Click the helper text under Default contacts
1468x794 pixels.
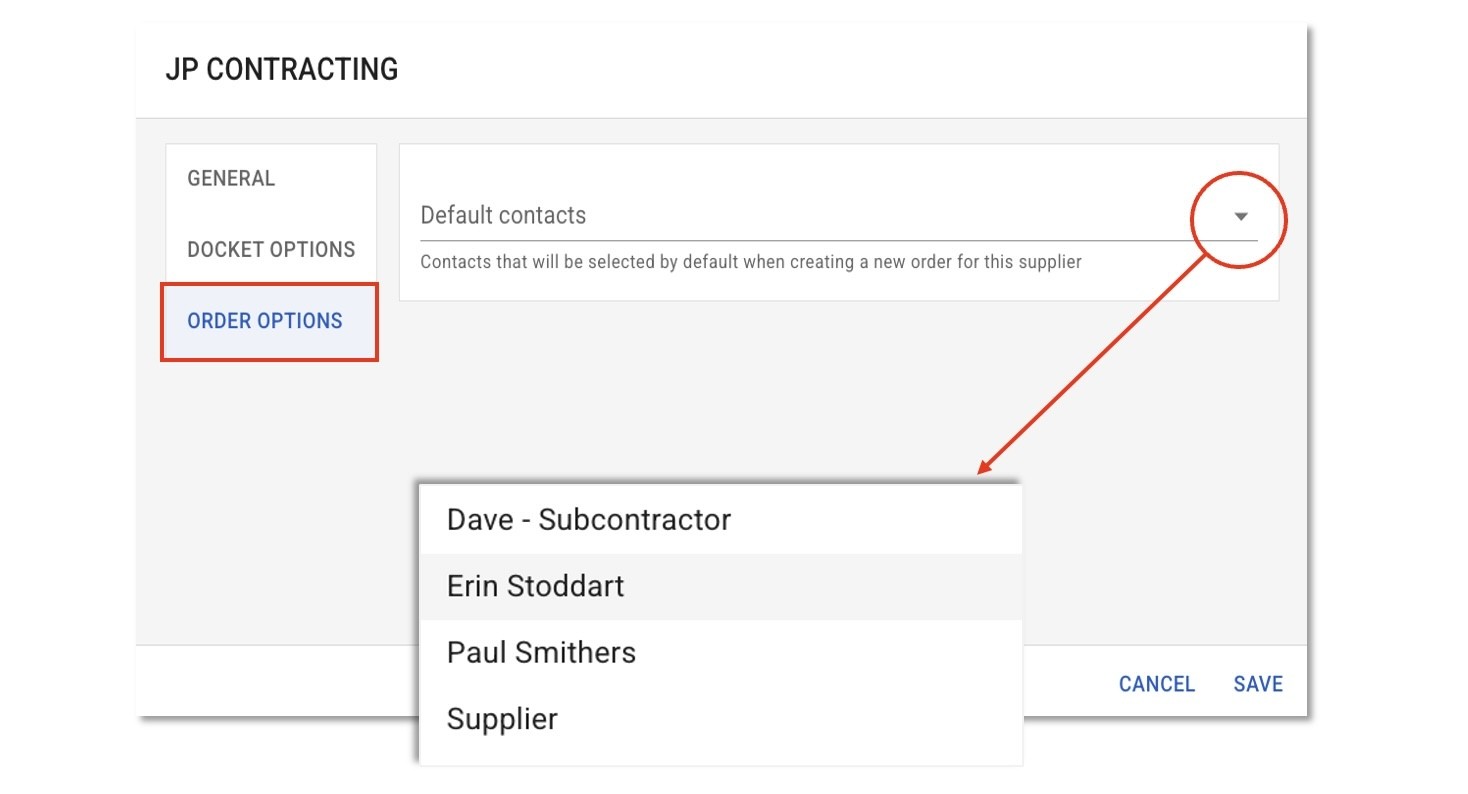(x=750, y=263)
